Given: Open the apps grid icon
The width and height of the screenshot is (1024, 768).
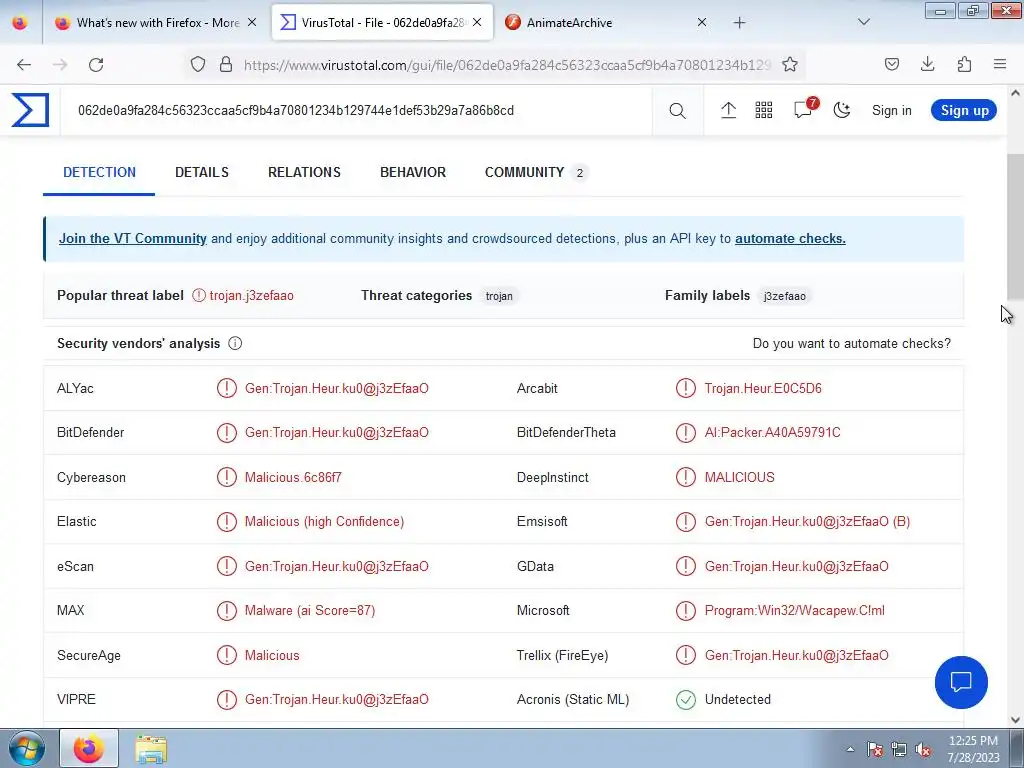Looking at the screenshot, I should click(x=763, y=110).
